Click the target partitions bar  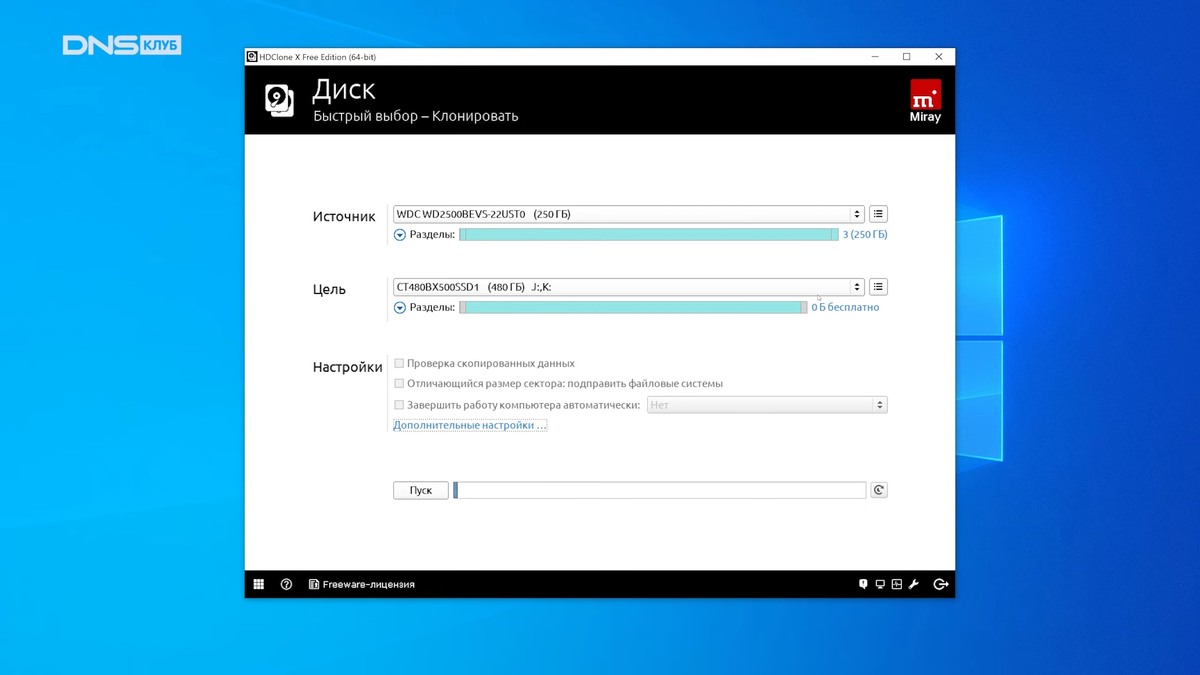click(633, 308)
